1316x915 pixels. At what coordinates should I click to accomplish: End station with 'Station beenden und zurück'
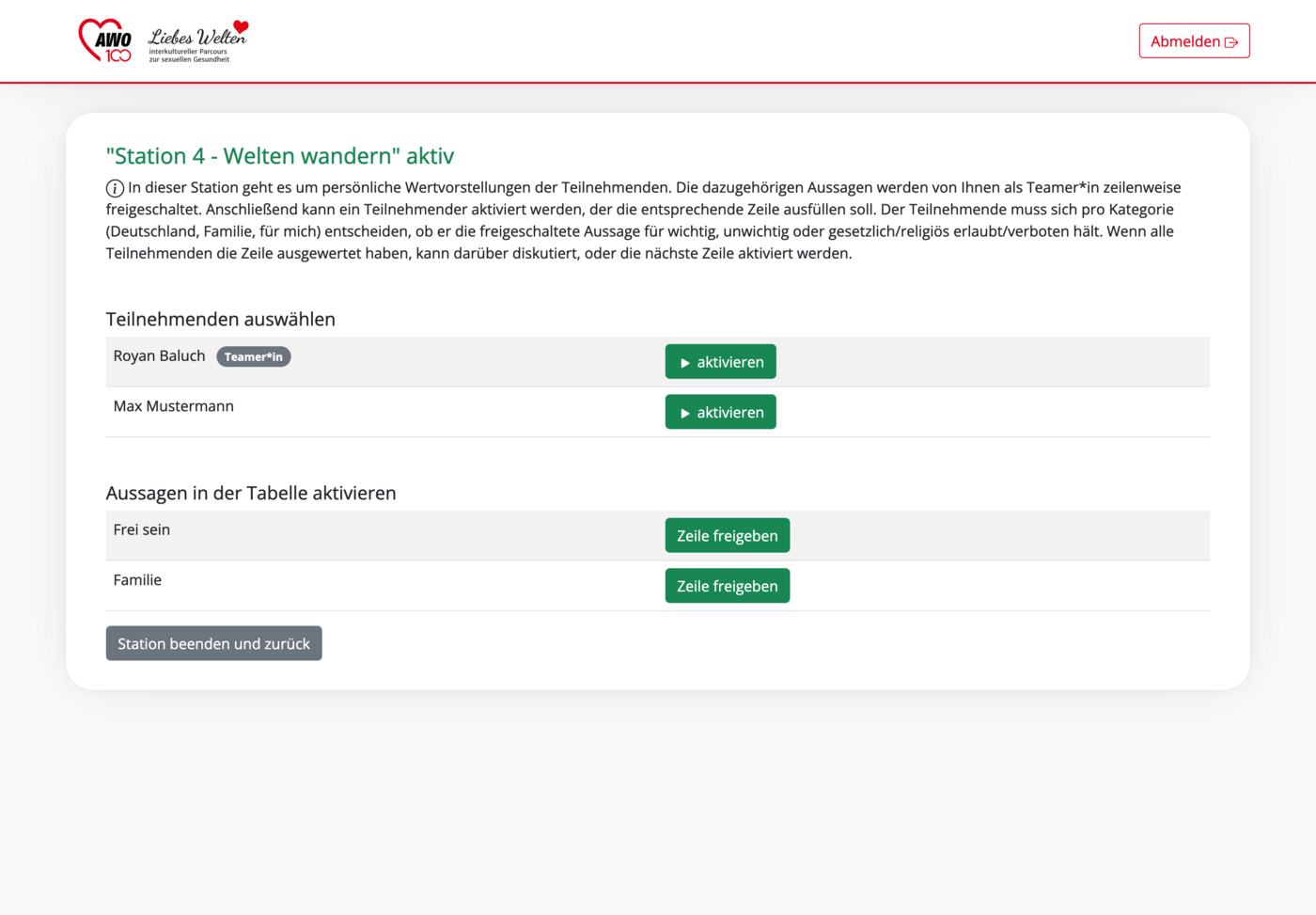(213, 644)
